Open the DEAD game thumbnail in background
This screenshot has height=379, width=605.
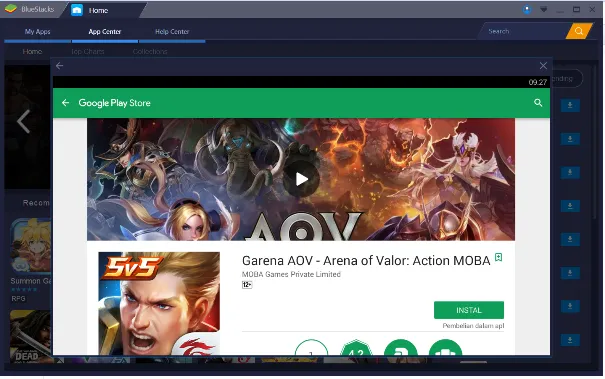coord(31,336)
